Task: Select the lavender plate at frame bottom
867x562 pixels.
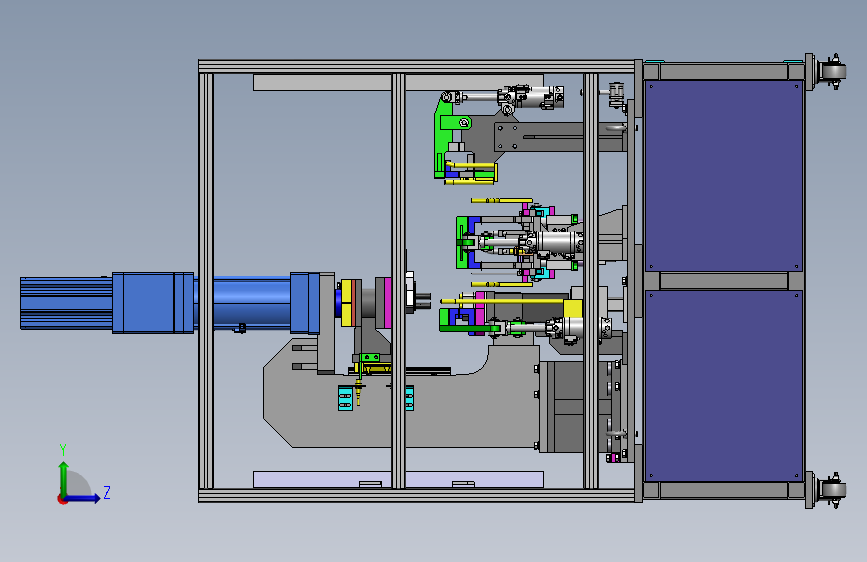Action: click(x=398, y=480)
